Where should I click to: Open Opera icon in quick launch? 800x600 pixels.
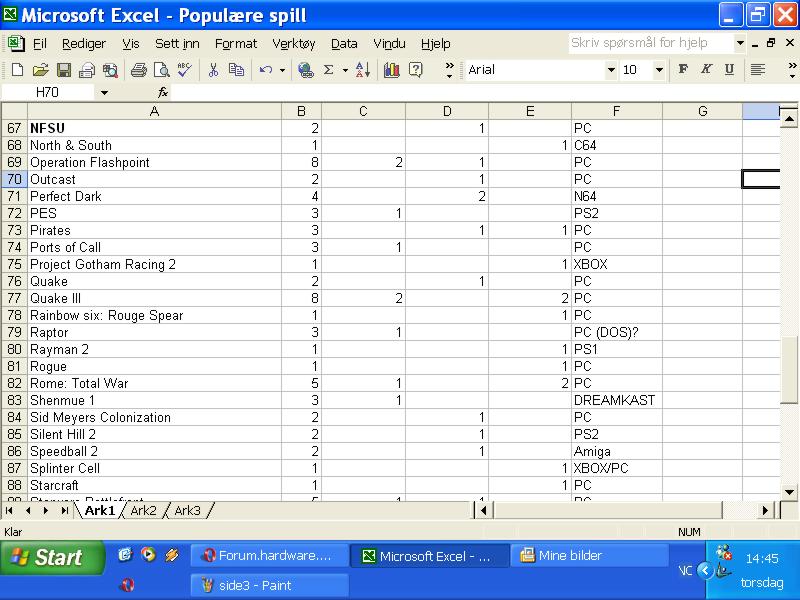click(128, 585)
